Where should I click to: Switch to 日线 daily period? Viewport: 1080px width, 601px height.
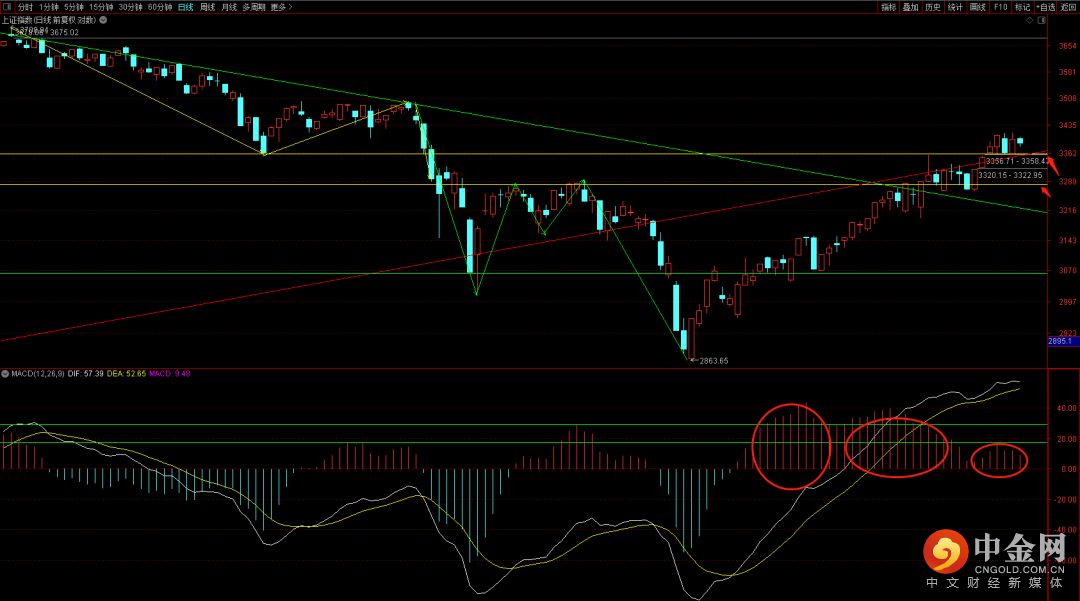[185, 7]
